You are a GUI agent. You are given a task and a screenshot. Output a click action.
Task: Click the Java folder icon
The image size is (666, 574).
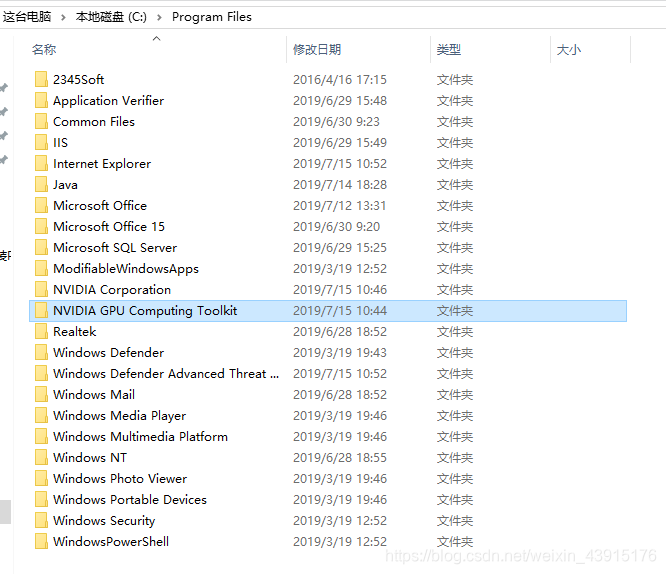tap(41, 184)
